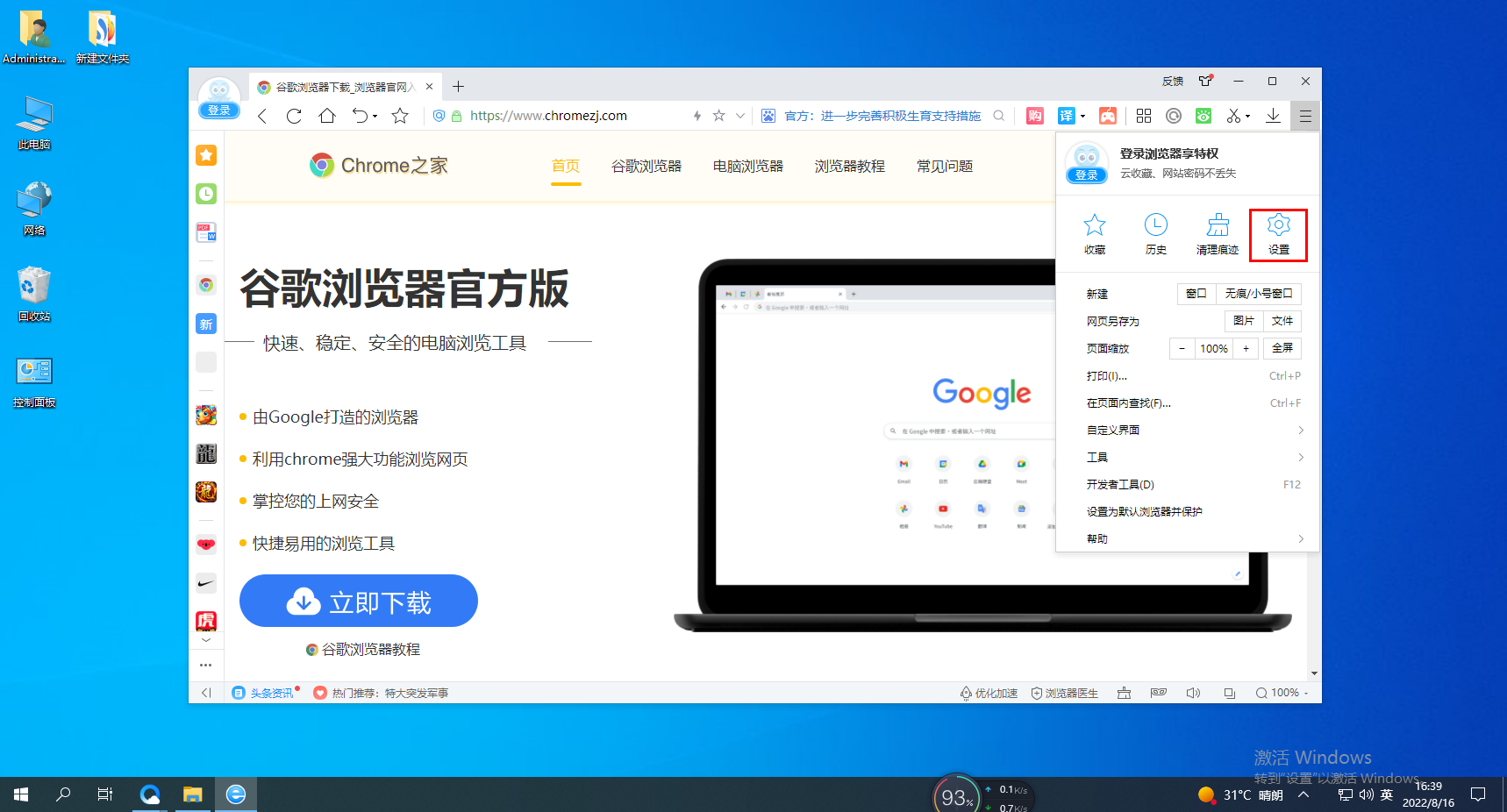1507x812 pixels.
Task: Decrease page zoom with minus button
Action: click(1182, 348)
